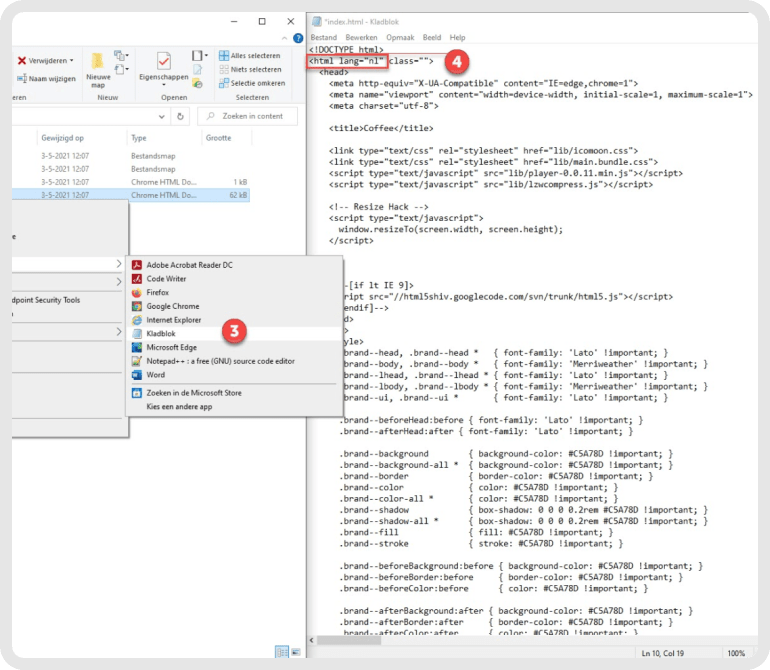Viewport: 770px width, 670px height.
Task: Click the Notepad++ icon in the submenu
Action: (x=137, y=361)
